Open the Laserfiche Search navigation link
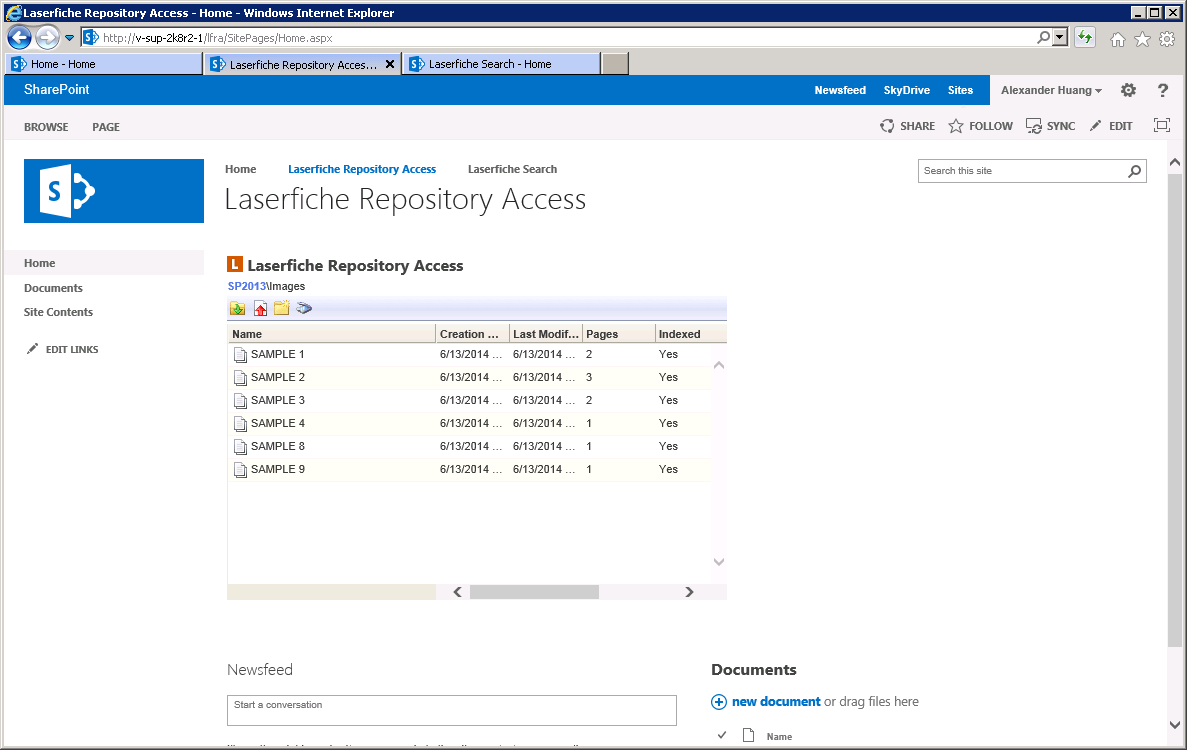 click(512, 170)
